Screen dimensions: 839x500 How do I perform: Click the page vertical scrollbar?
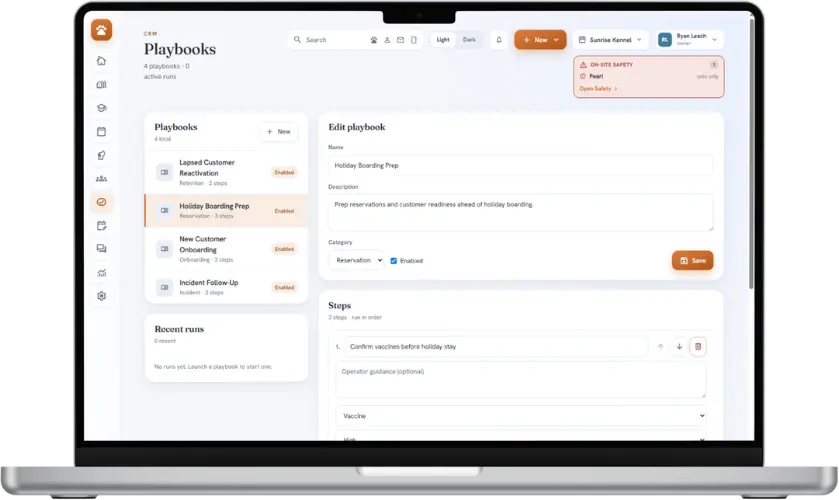click(x=751, y=153)
